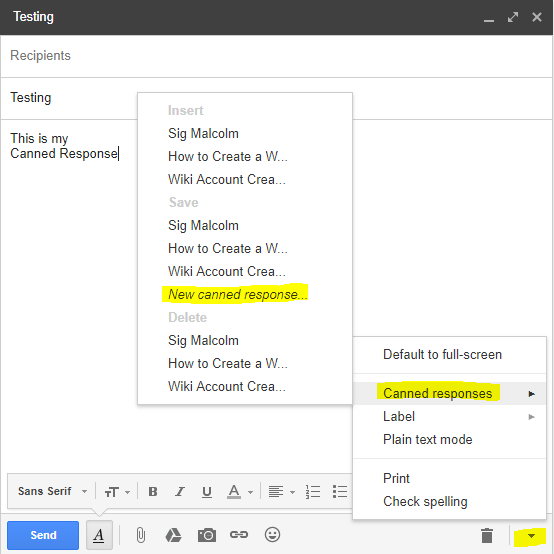Viewport: 554px width, 554px height.
Task: Click the blue Send button
Action: 43,535
